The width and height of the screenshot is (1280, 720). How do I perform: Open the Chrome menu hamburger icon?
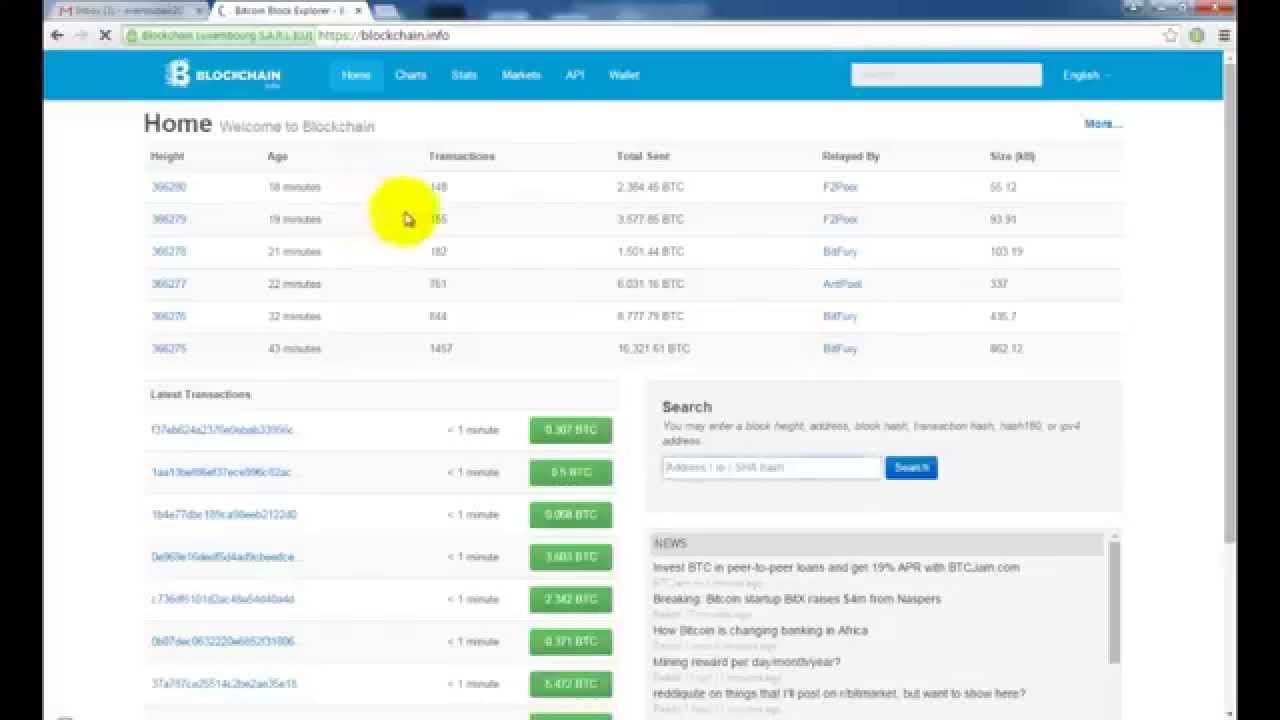coord(1224,35)
